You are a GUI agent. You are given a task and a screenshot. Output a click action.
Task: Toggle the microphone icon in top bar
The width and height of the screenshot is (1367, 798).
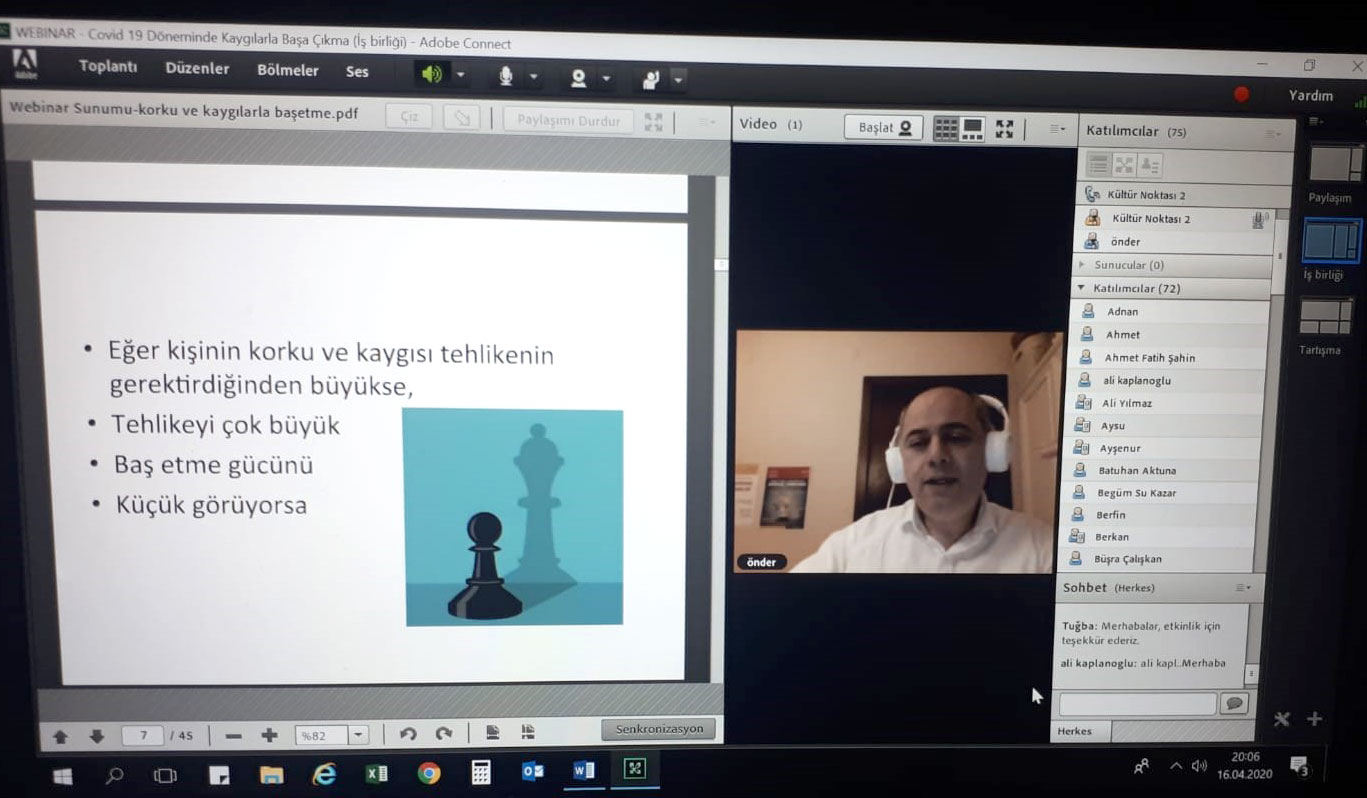506,76
